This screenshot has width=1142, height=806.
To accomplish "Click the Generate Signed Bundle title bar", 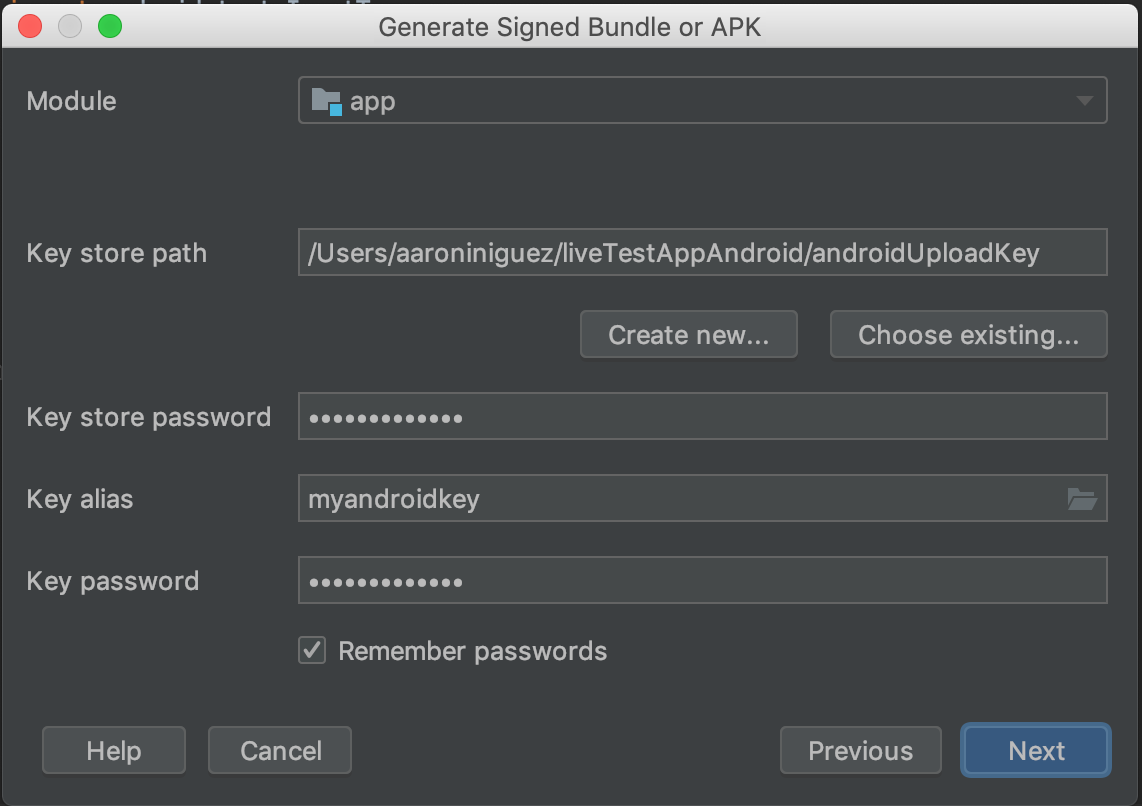I will pos(570,27).
